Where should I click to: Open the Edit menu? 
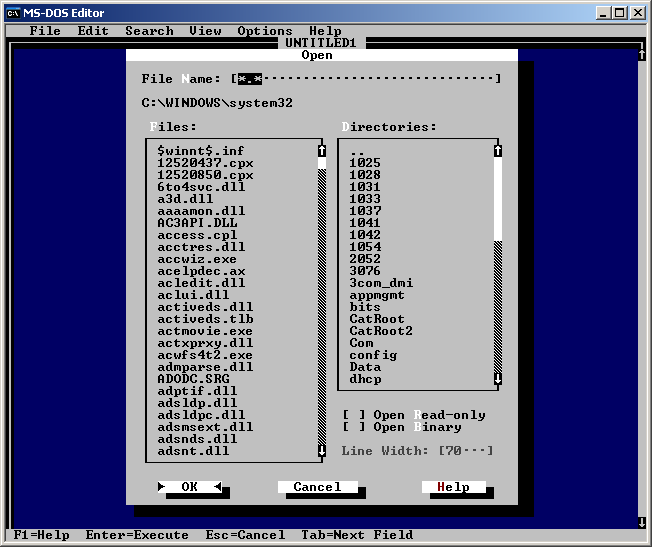(x=93, y=31)
